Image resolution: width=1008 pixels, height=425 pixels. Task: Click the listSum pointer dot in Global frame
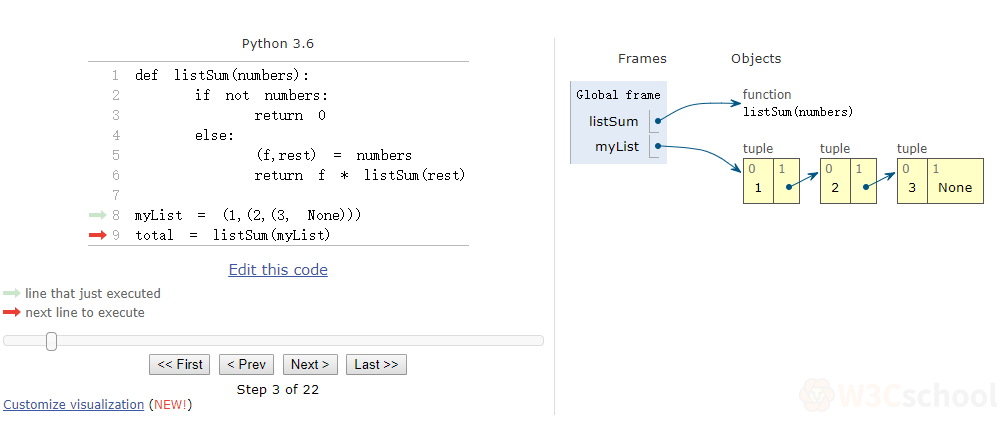657,122
